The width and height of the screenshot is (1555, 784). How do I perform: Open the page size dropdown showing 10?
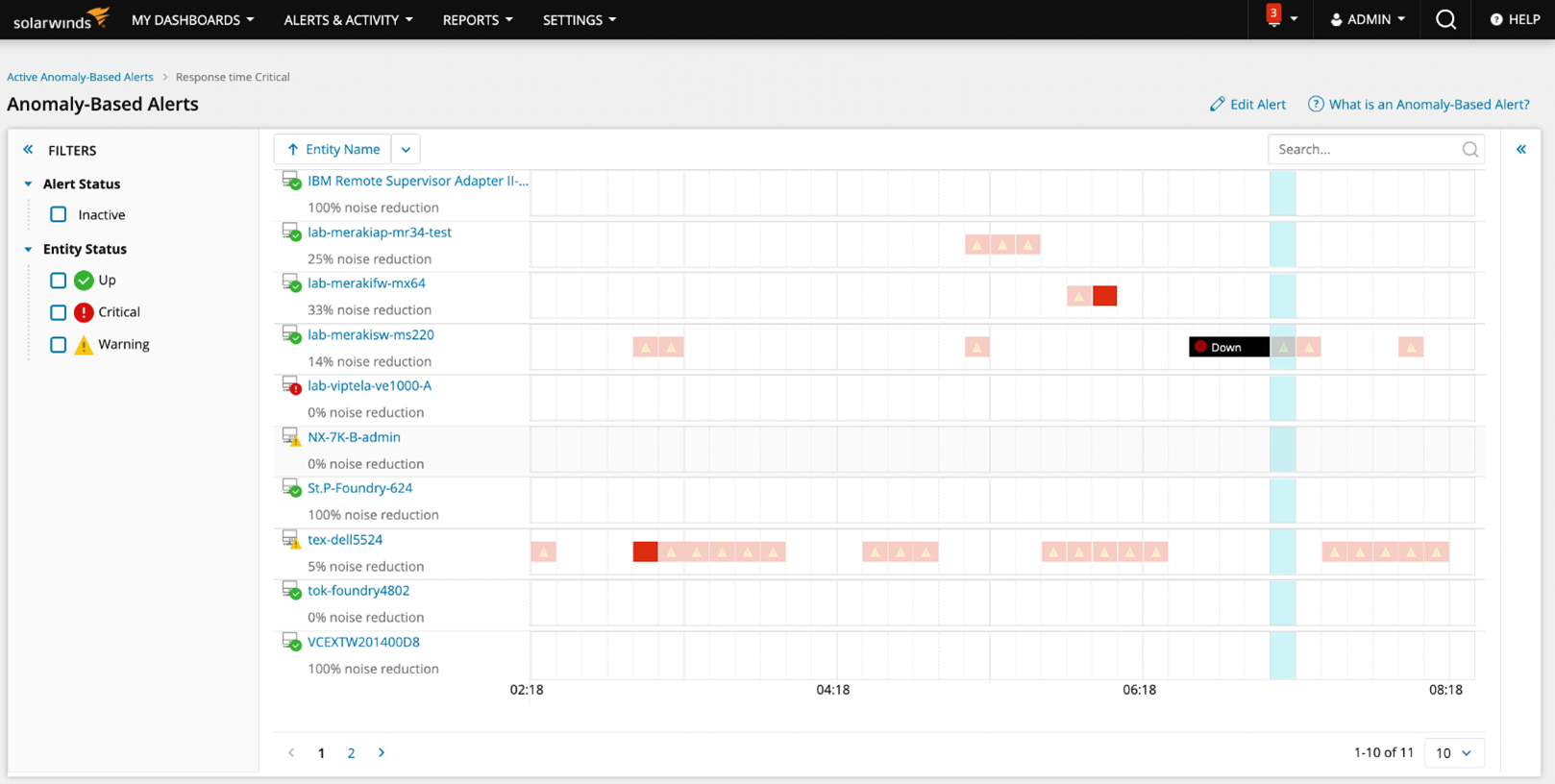point(1453,752)
